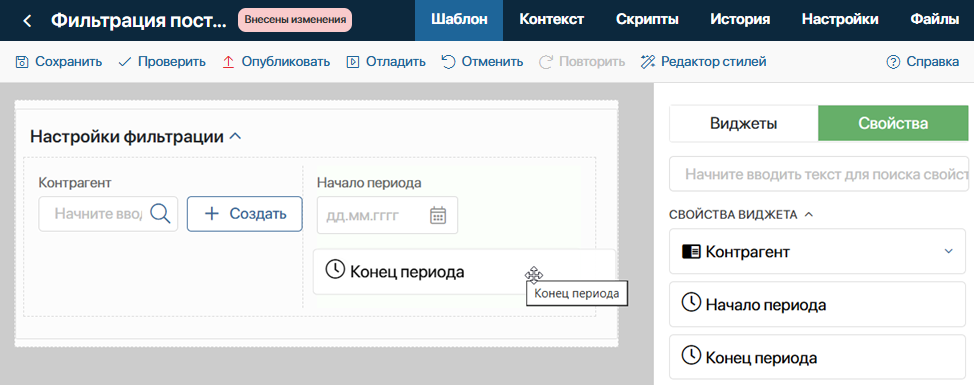The height and width of the screenshot is (385, 974).
Task: Open the Настройки tab
Action: click(840, 20)
